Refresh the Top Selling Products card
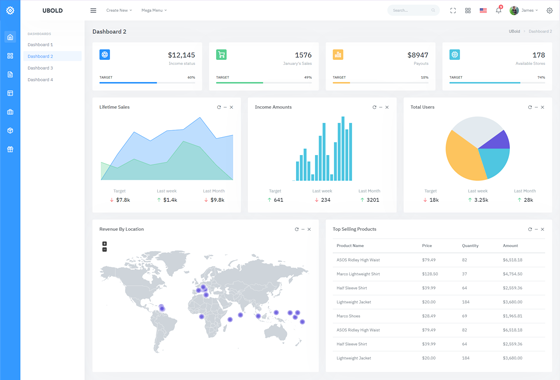560x380 pixels. [x=530, y=229]
